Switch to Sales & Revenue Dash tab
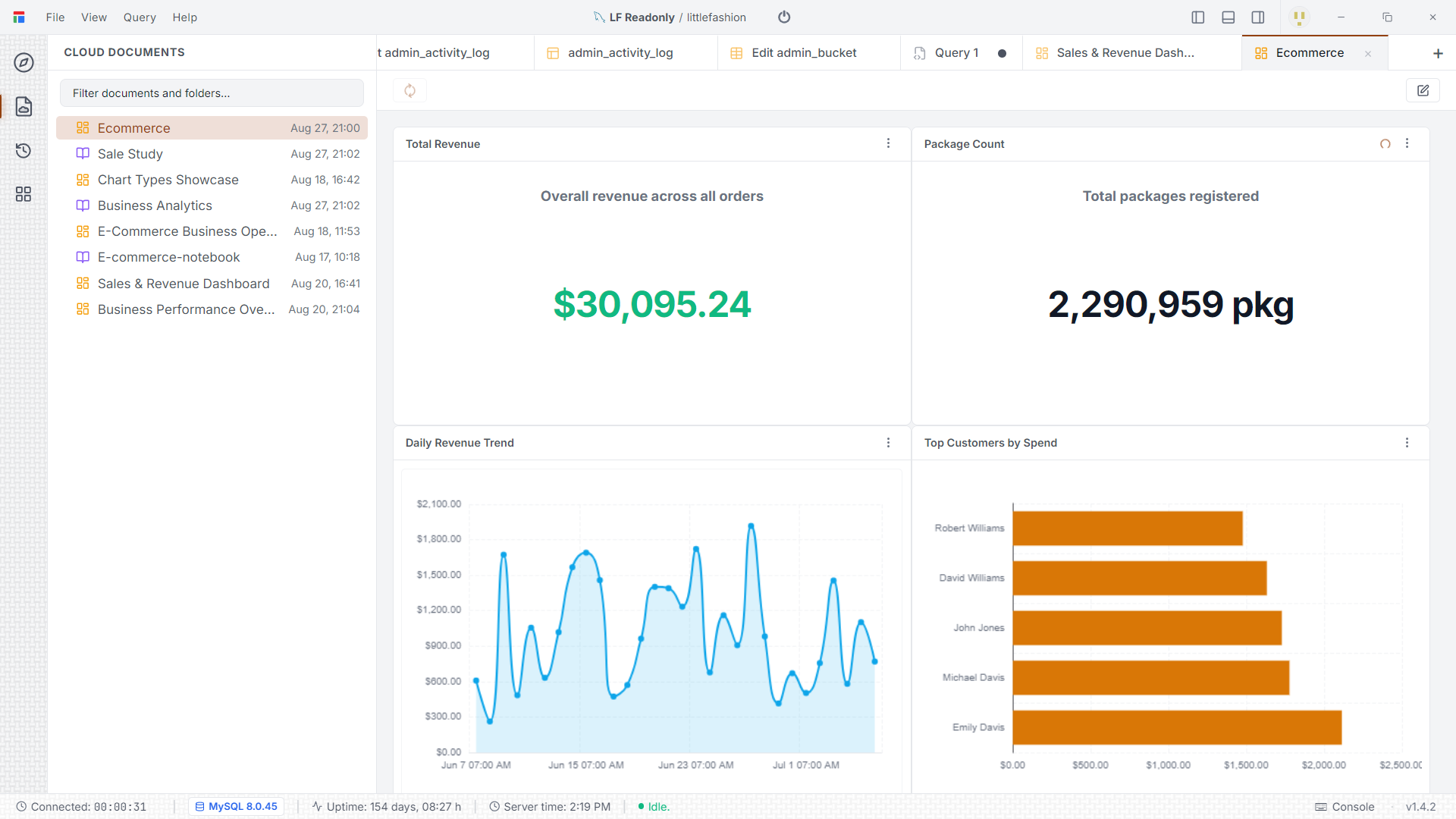The width and height of the screenshot is (1456, 819). 1131,53
